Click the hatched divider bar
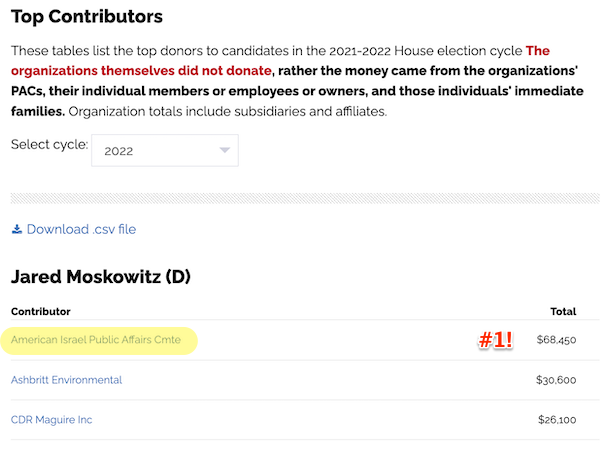The width and height of the screenshot is (604, 450). point(305,198)
